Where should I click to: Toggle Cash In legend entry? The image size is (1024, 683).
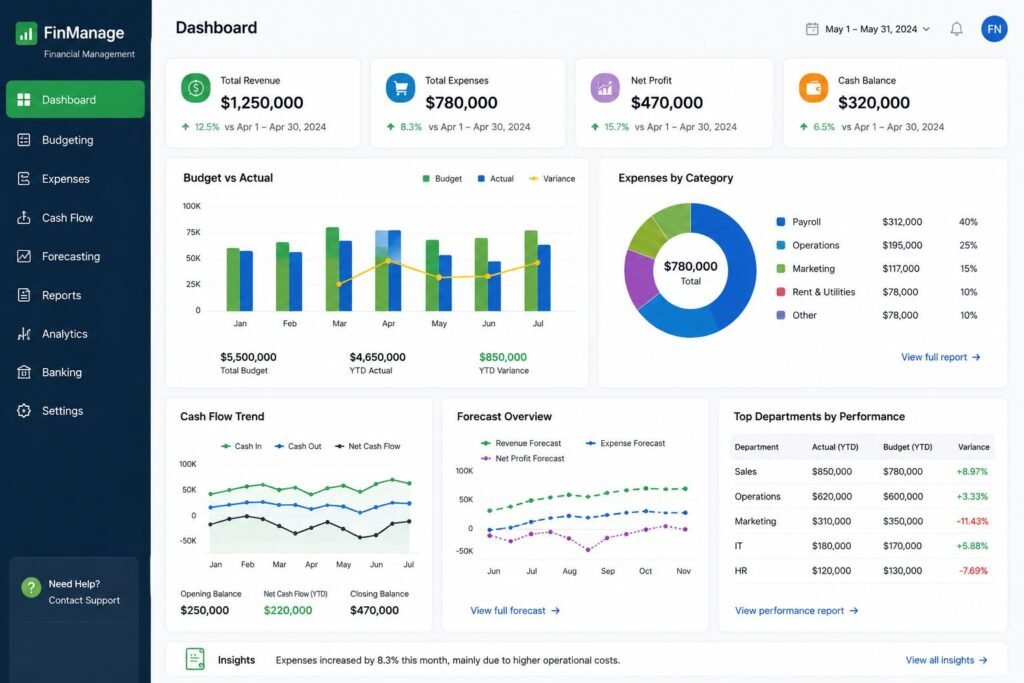(241, 446)
